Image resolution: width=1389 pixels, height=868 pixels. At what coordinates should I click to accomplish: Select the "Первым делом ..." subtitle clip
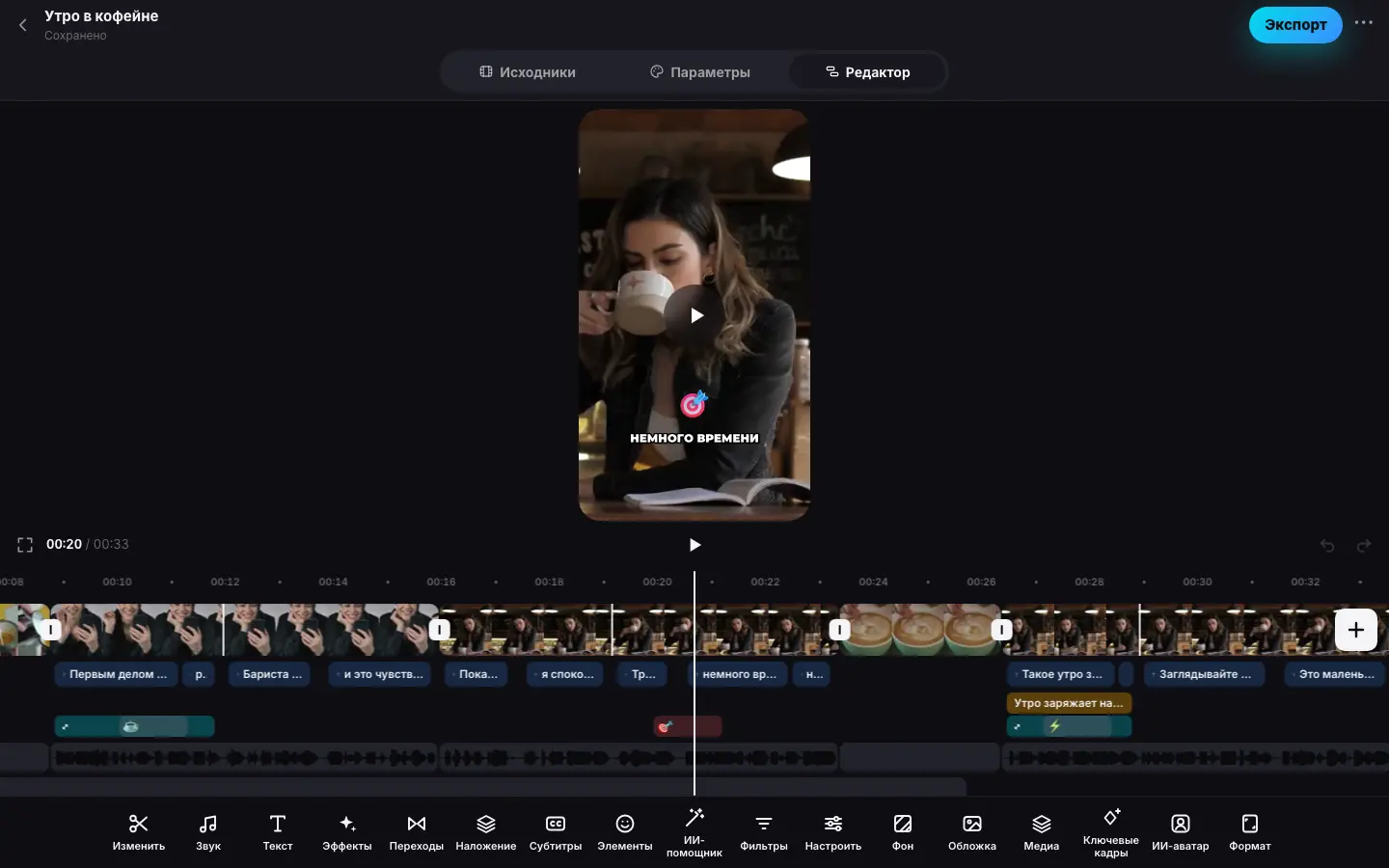[117, 674]
